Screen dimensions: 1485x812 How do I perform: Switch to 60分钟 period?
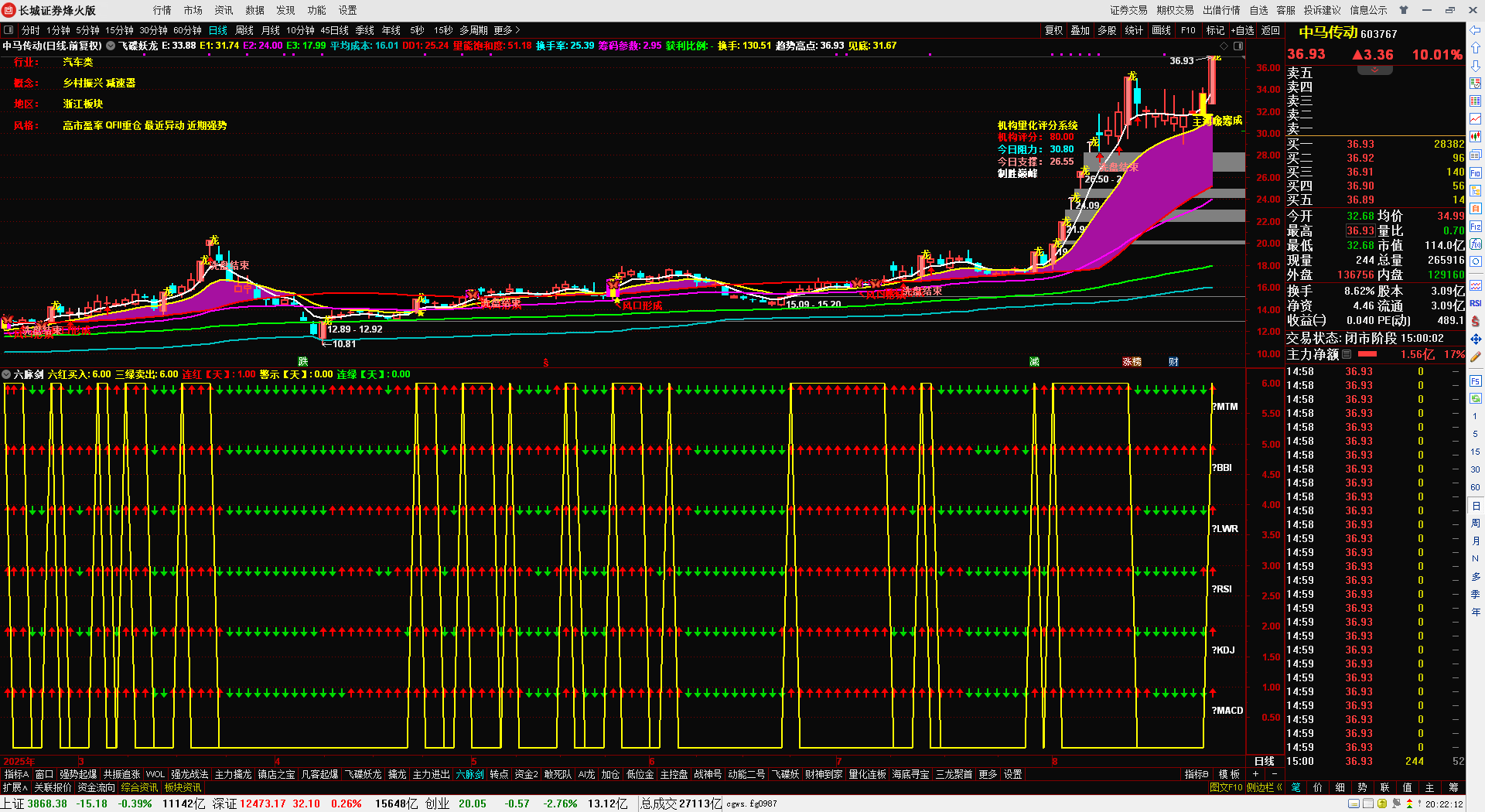(187, 30)
